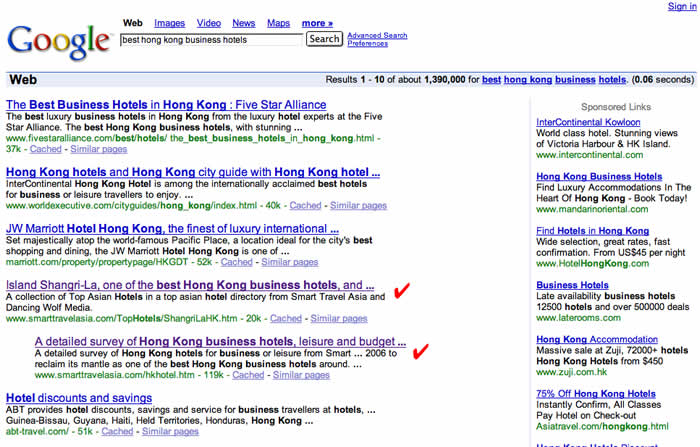View Cached version of worldexecutive.com result
The width and height of the screenshot is (700, 447).
[x=305, y=206]
